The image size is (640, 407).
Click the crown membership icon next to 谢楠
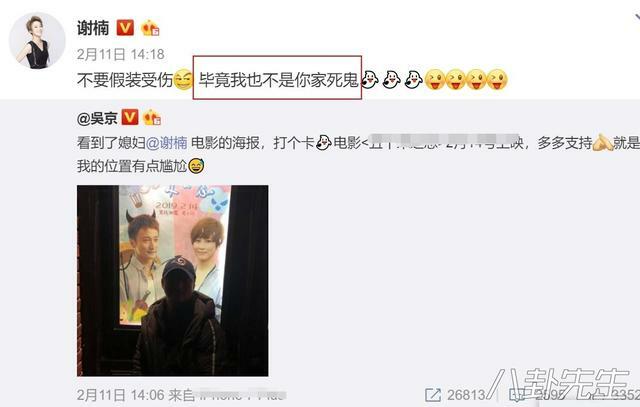tap(150, 28)
